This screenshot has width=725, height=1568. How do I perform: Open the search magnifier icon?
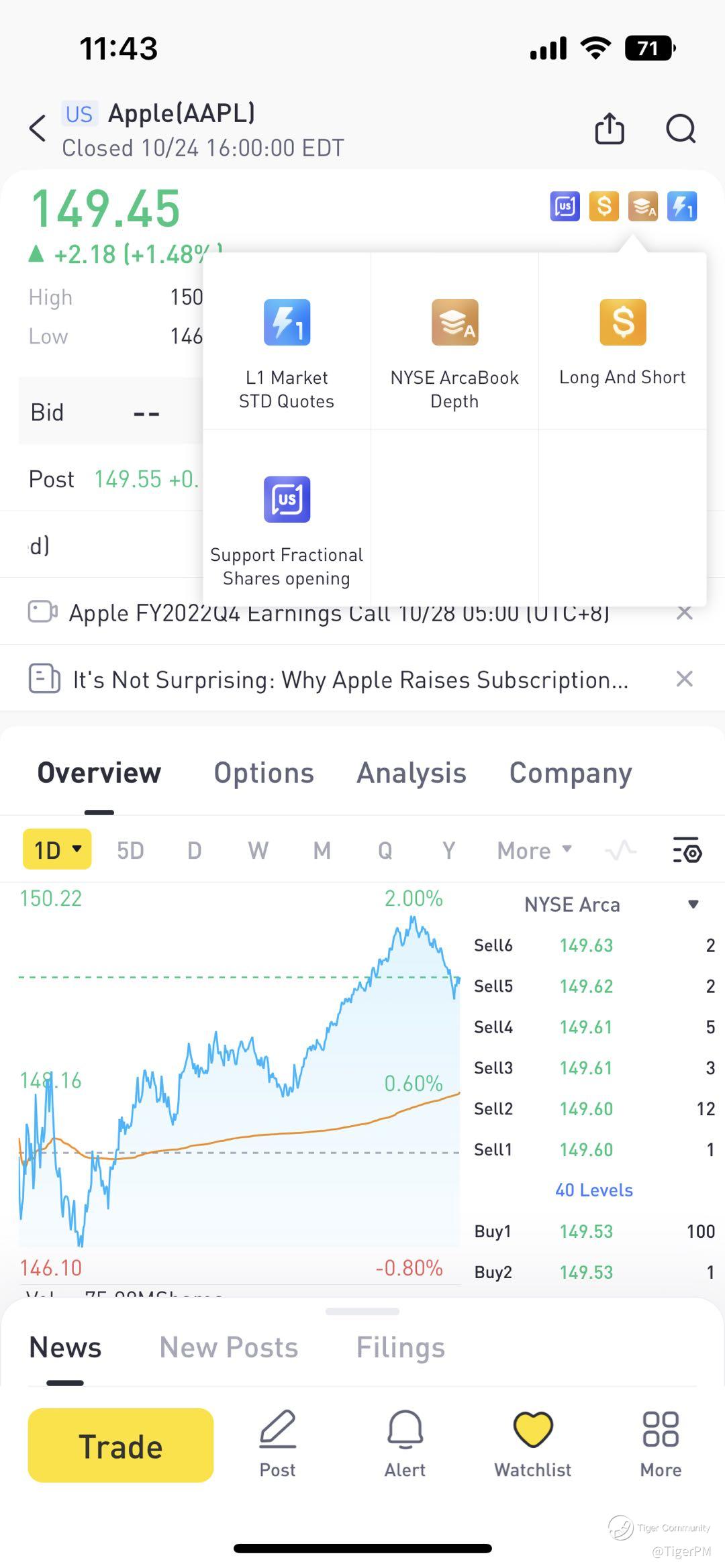(681, 128)
